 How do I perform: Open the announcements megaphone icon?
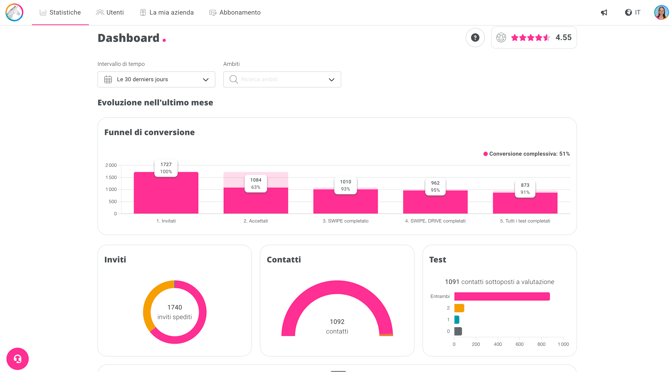coord(604,12)
